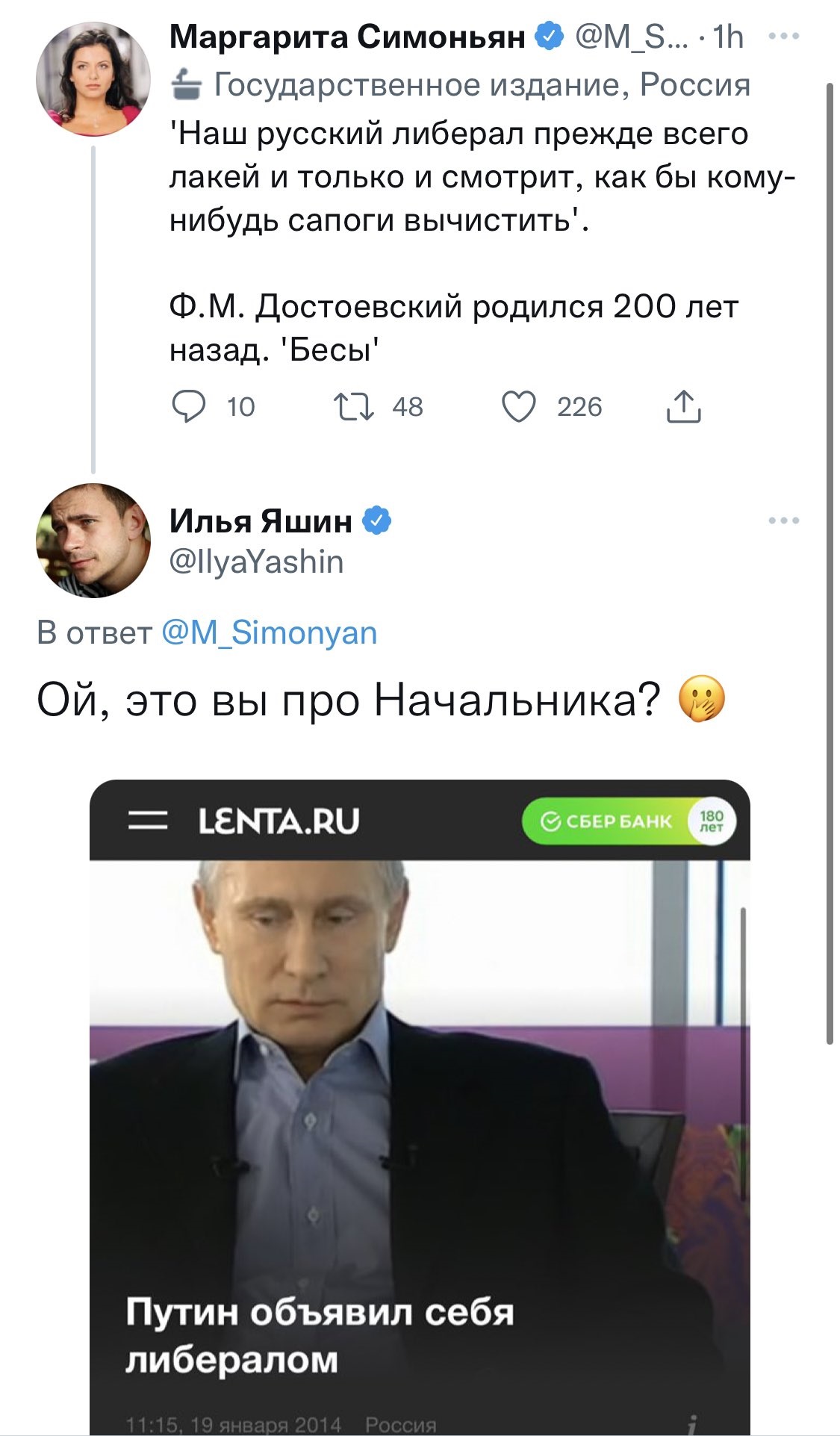Tap the Россия category under the headline
The image size is (840, 1436).
tap(400, 1424)
